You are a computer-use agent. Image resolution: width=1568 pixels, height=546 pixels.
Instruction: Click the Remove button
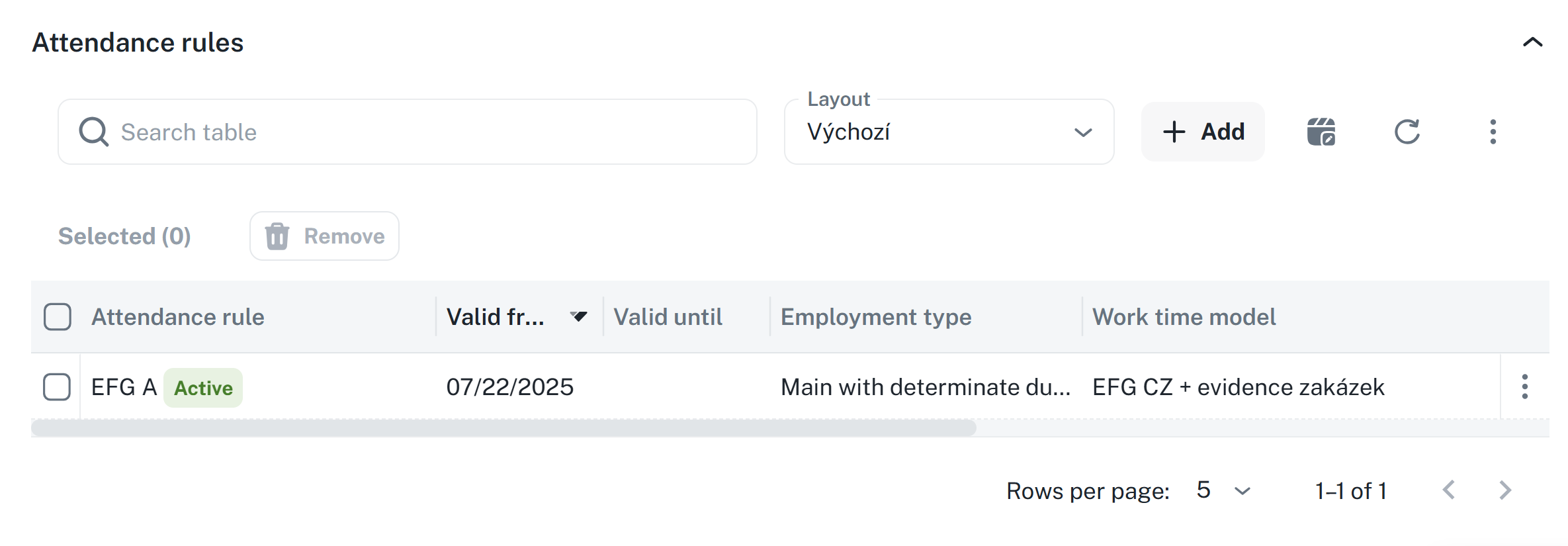click(x=324, y=236)
